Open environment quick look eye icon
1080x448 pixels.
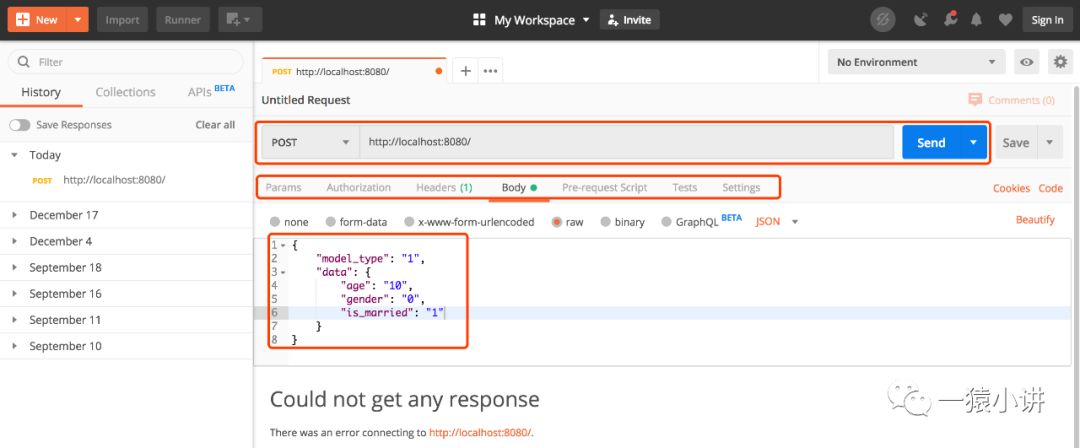pos(1026,62)
